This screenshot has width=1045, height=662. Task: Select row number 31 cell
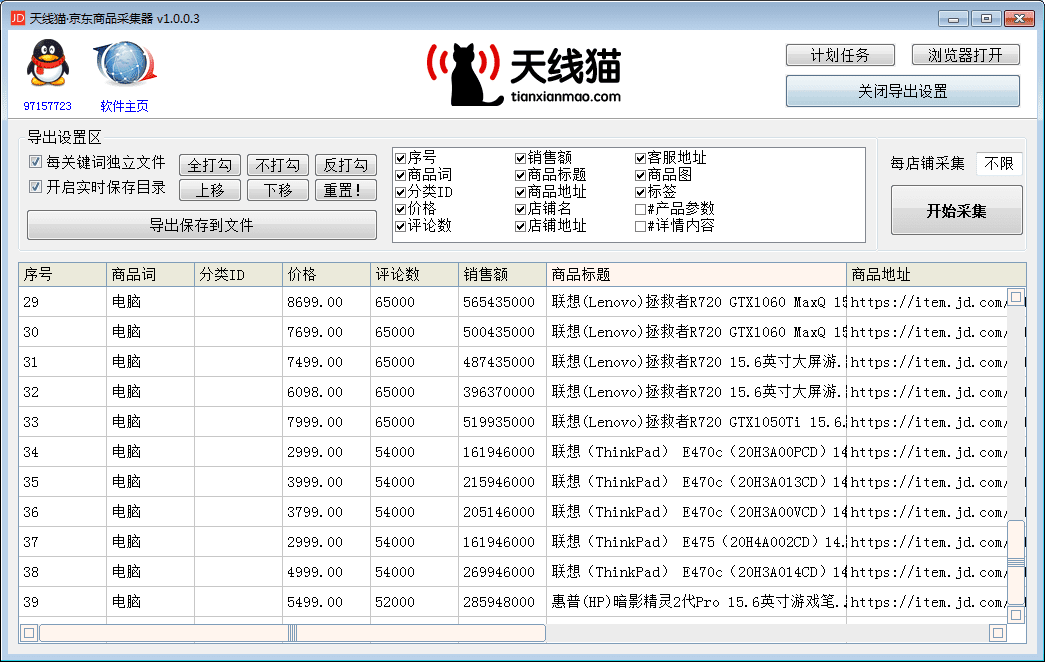63,362
